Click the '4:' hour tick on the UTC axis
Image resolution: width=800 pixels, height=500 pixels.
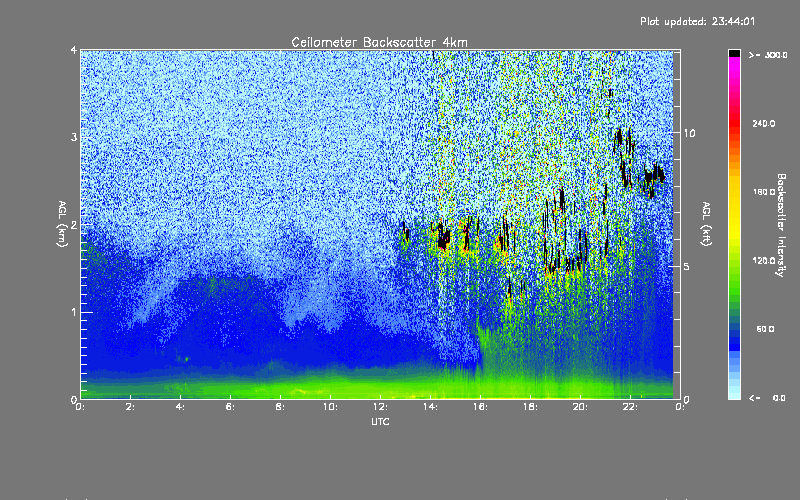(181, 407)
